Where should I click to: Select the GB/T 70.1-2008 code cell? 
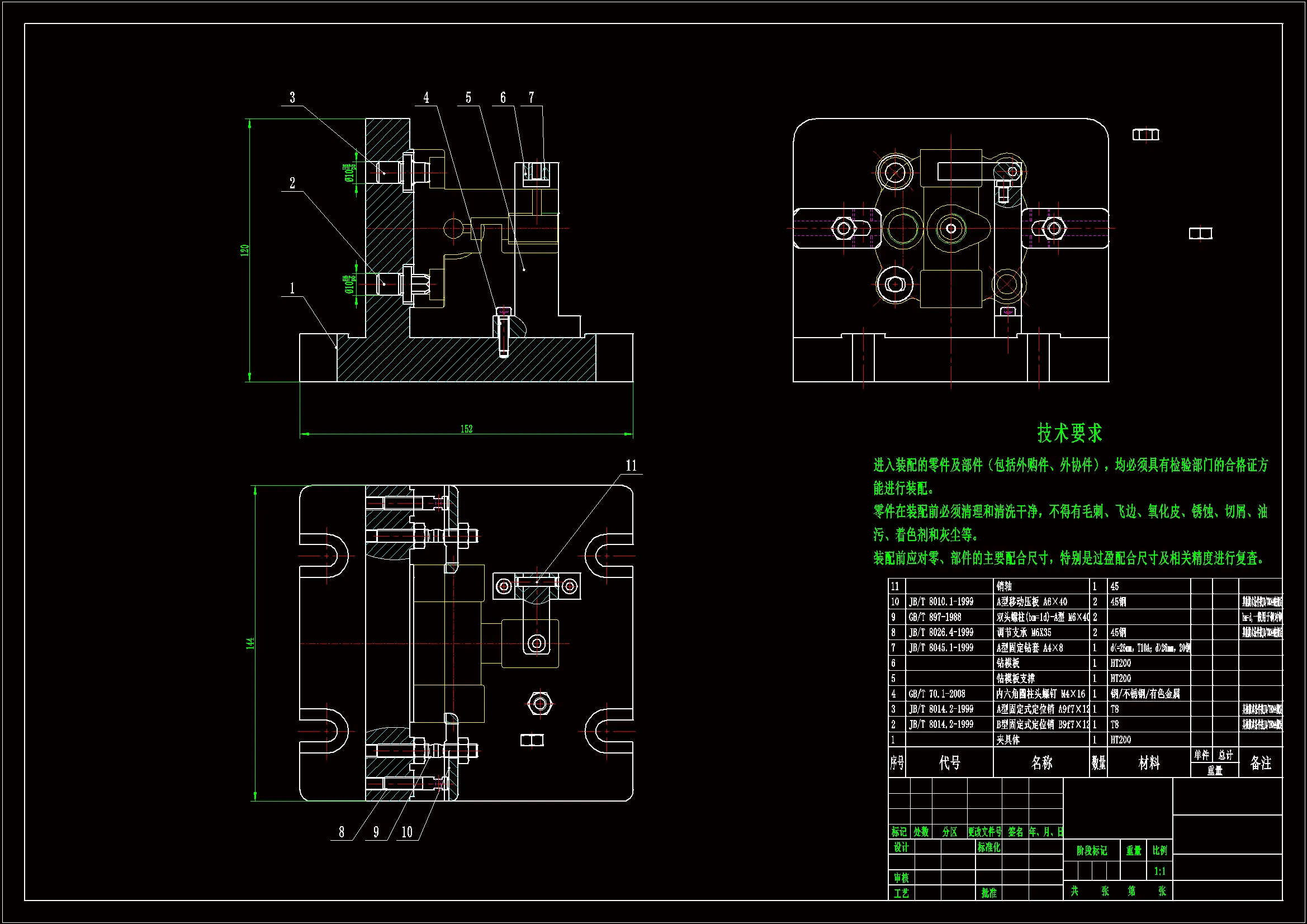[937, 694]
